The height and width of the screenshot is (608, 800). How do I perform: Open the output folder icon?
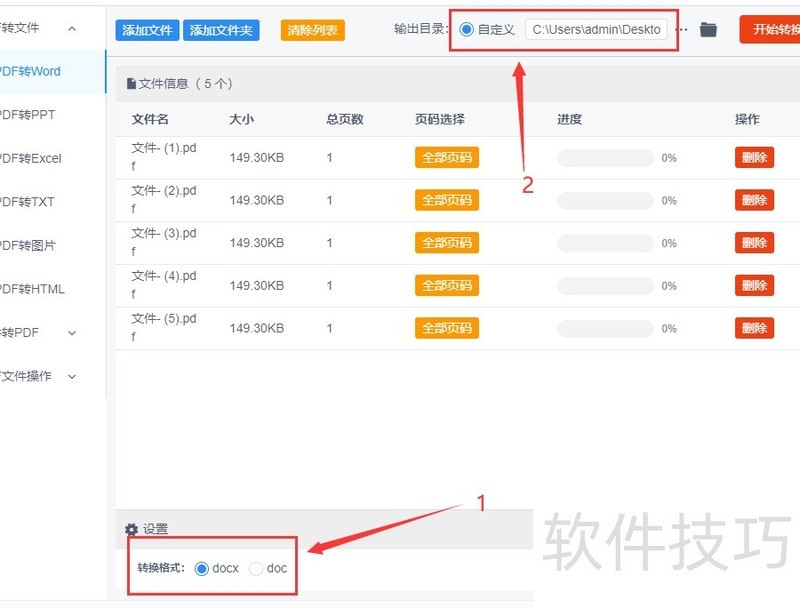point(708,30)
